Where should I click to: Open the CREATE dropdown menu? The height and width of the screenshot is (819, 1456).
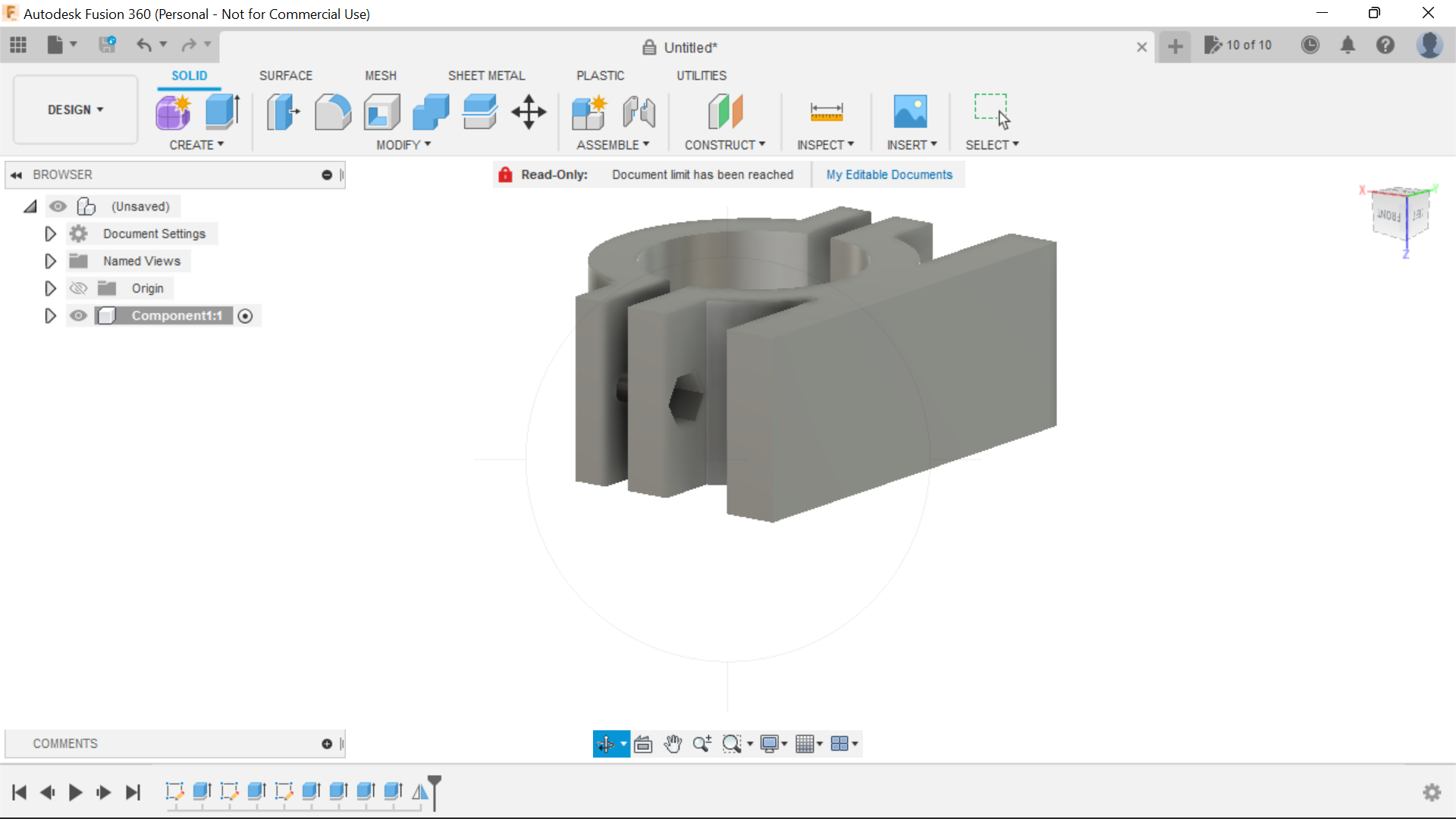click(x=197, y=145)
